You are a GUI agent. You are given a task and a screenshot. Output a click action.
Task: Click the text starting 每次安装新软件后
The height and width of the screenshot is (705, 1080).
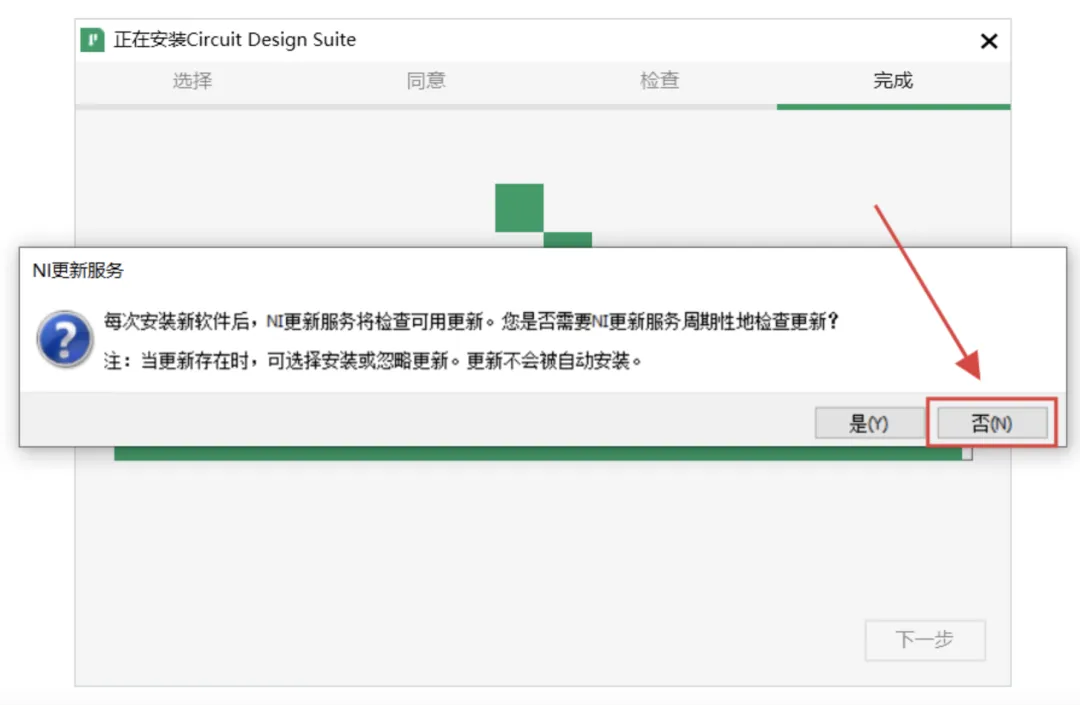(471, 321)
